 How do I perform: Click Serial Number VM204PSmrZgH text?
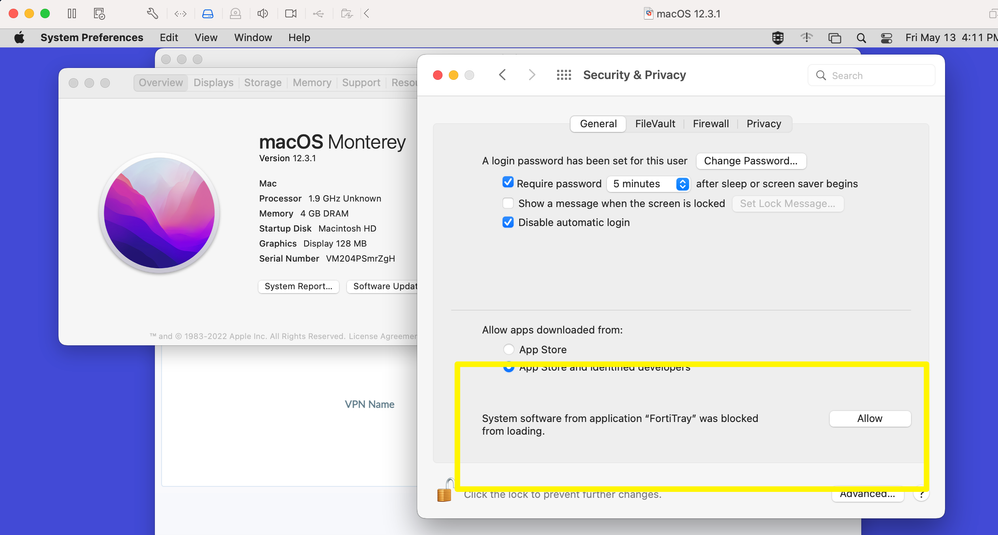point(327,259)
